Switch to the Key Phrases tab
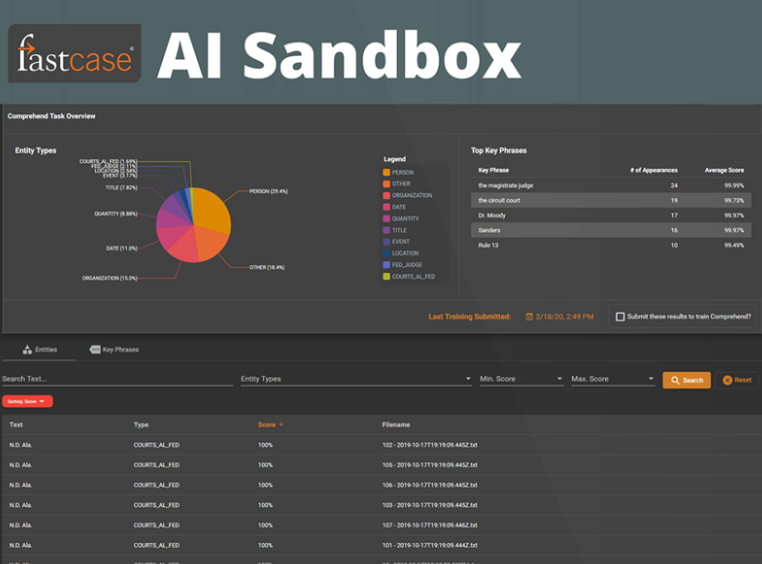The height and width of the screenshot is (564, 762). (114, 350)
